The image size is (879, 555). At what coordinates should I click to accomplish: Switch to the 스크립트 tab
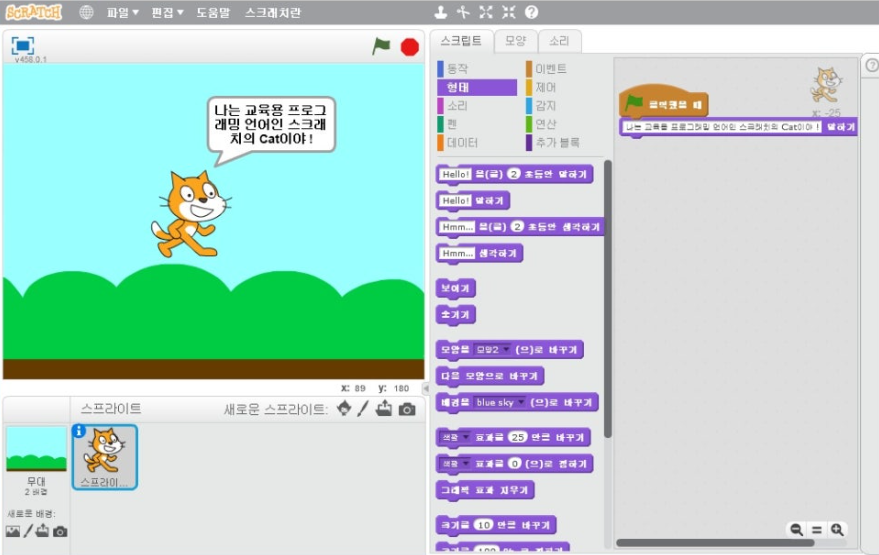tap(461, 41)
